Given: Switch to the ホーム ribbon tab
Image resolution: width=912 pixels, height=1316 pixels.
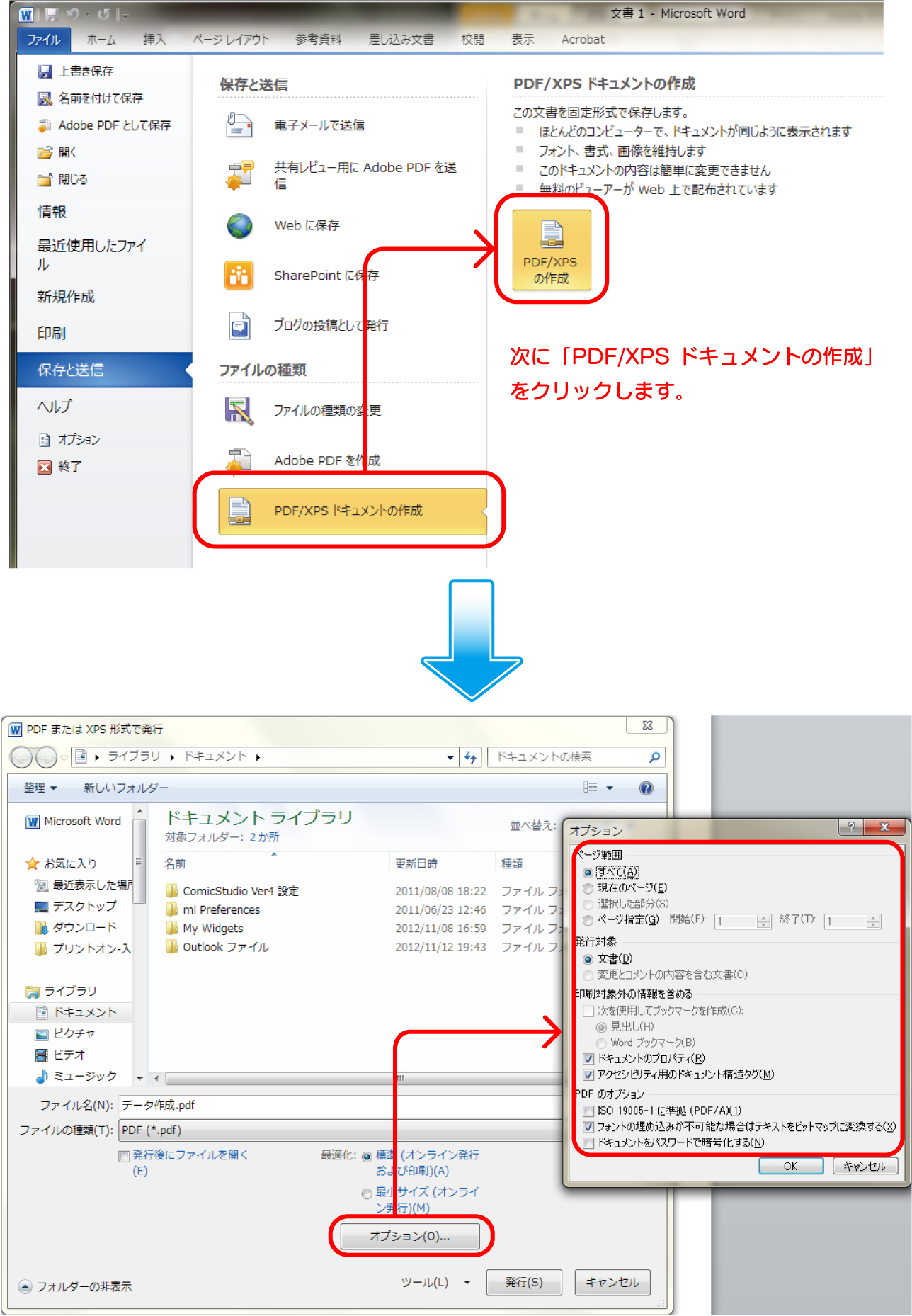Looking at the screenshot, I should 102,40.
